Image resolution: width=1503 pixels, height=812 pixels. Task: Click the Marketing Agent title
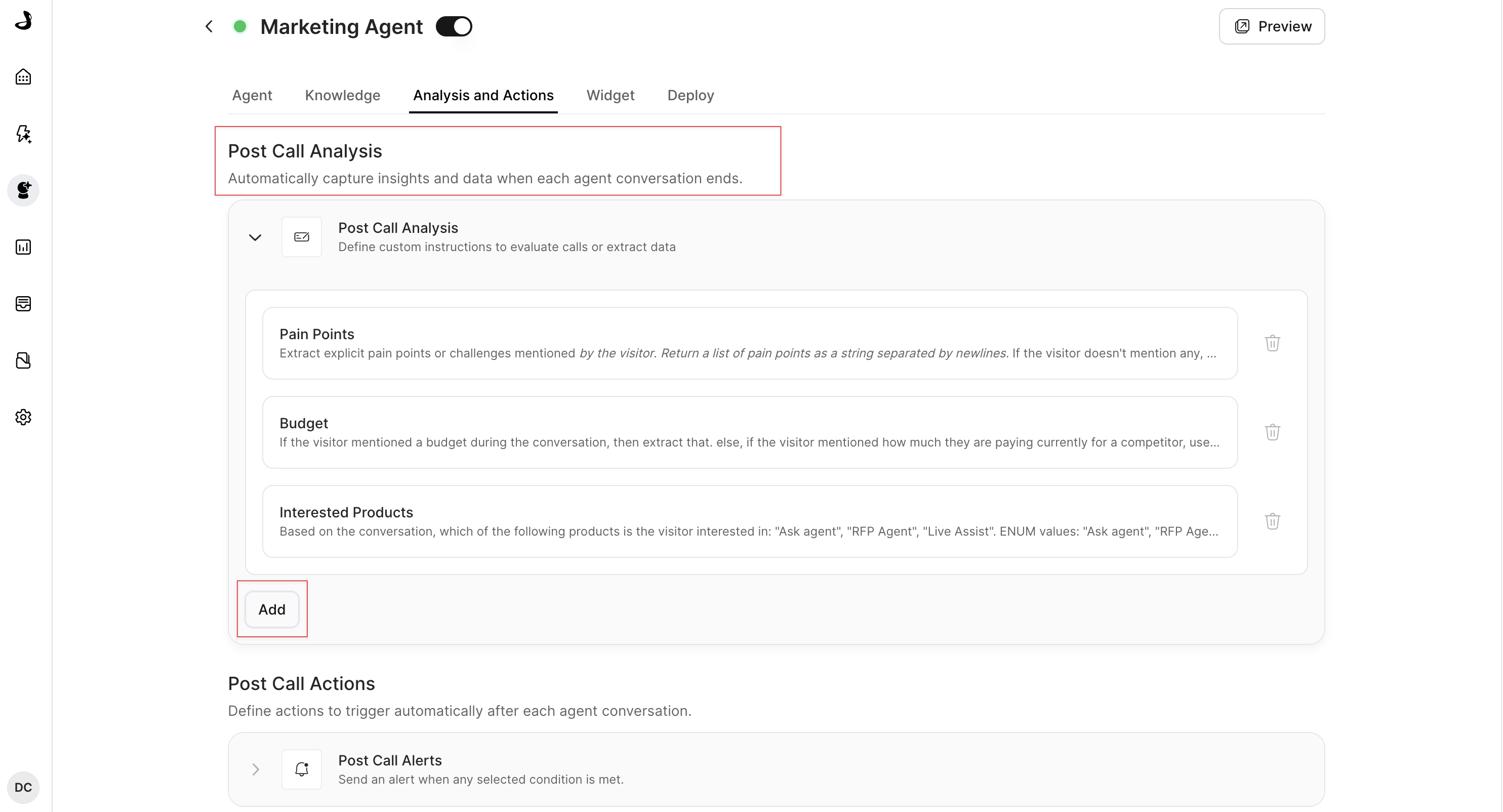point(341,27)
